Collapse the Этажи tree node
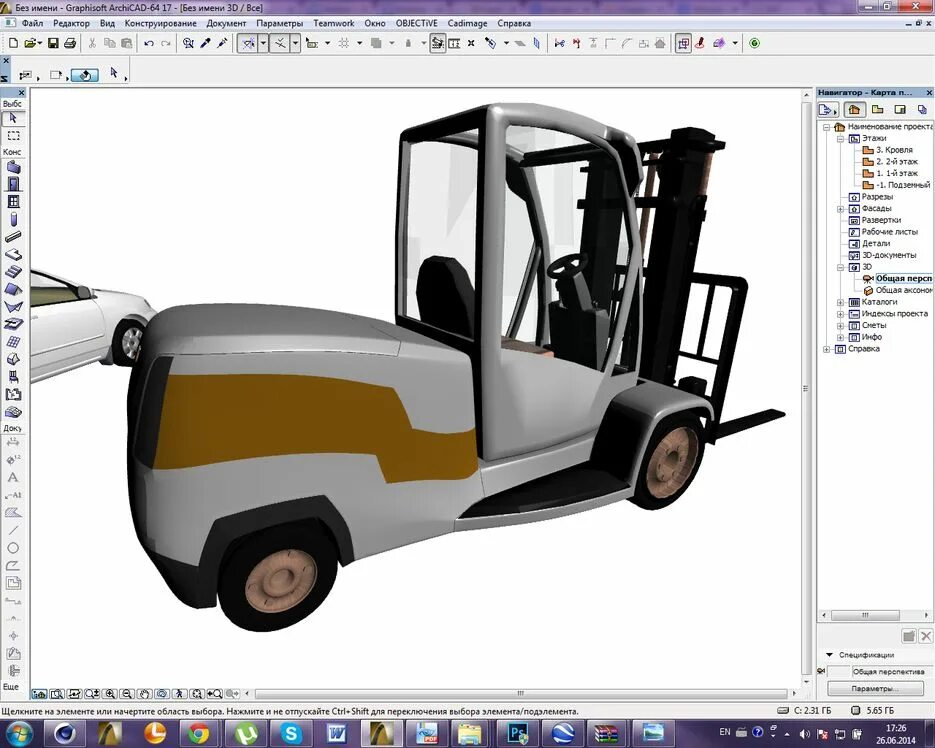The height and width of the screenshot is (748, 935). click(x=840, y=138)
